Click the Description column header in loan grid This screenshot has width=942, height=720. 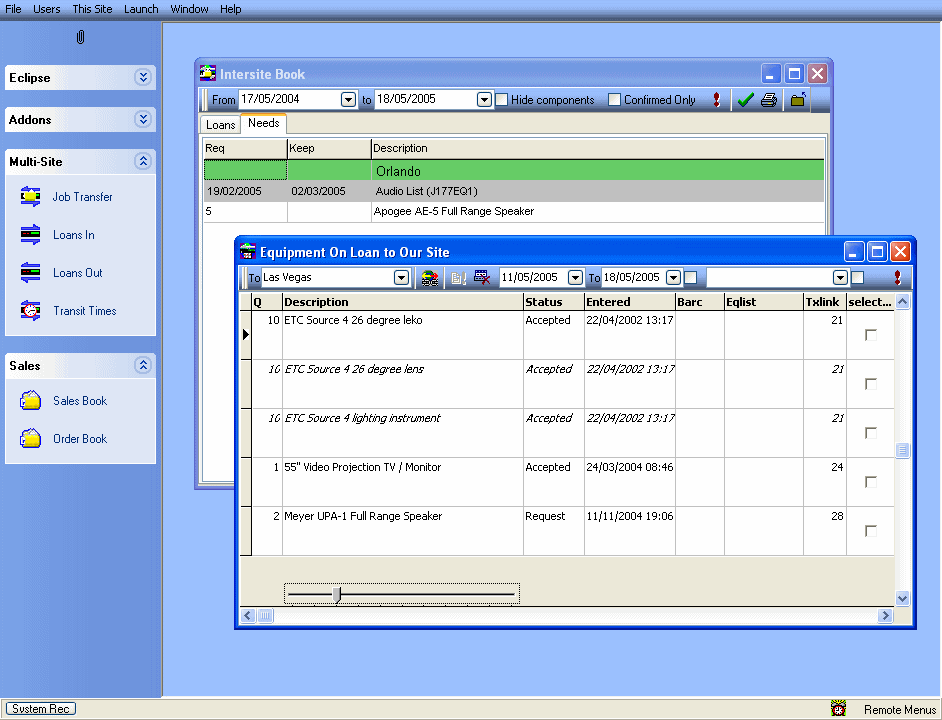(x=403, y=302)
